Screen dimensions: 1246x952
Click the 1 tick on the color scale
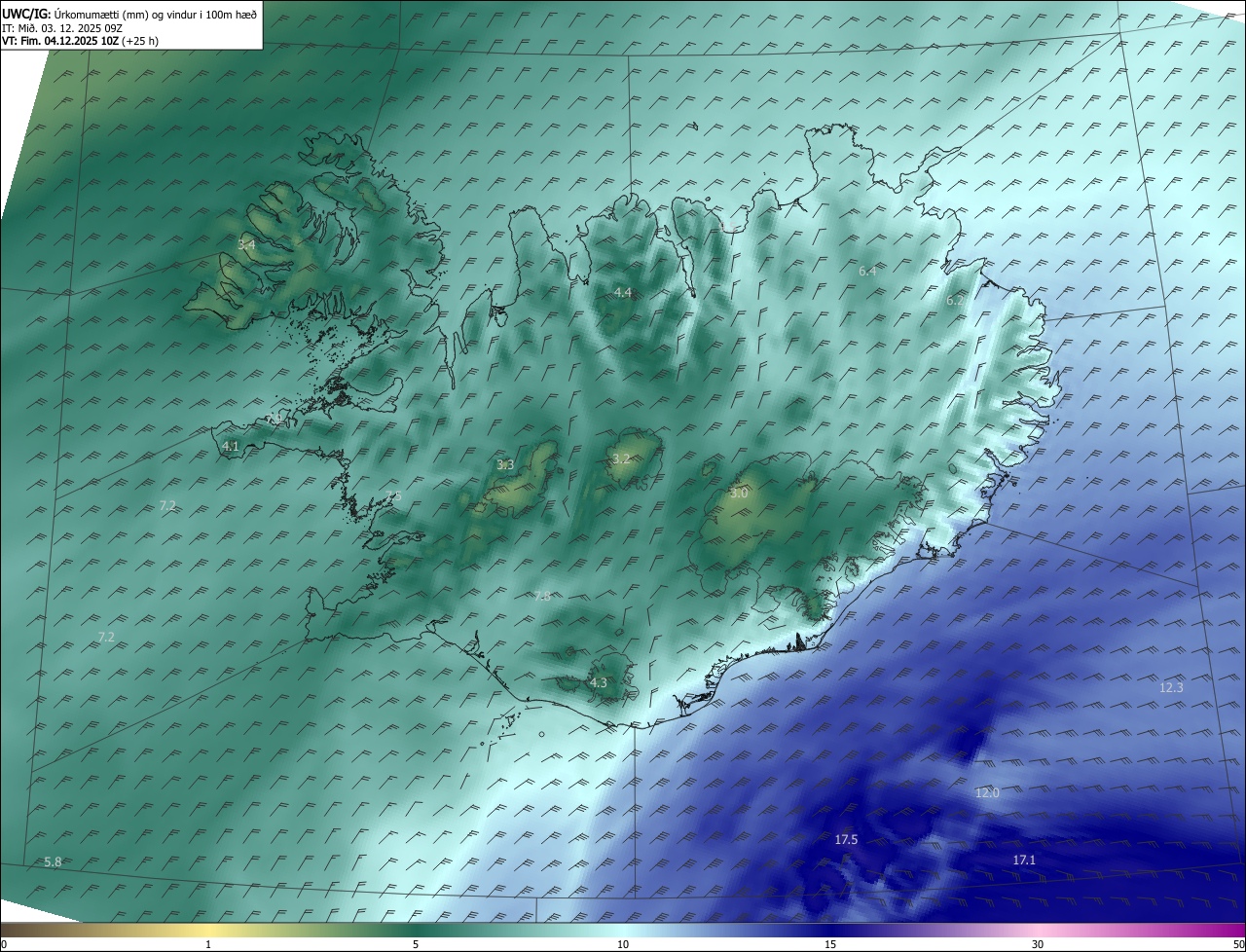(208, 944)
